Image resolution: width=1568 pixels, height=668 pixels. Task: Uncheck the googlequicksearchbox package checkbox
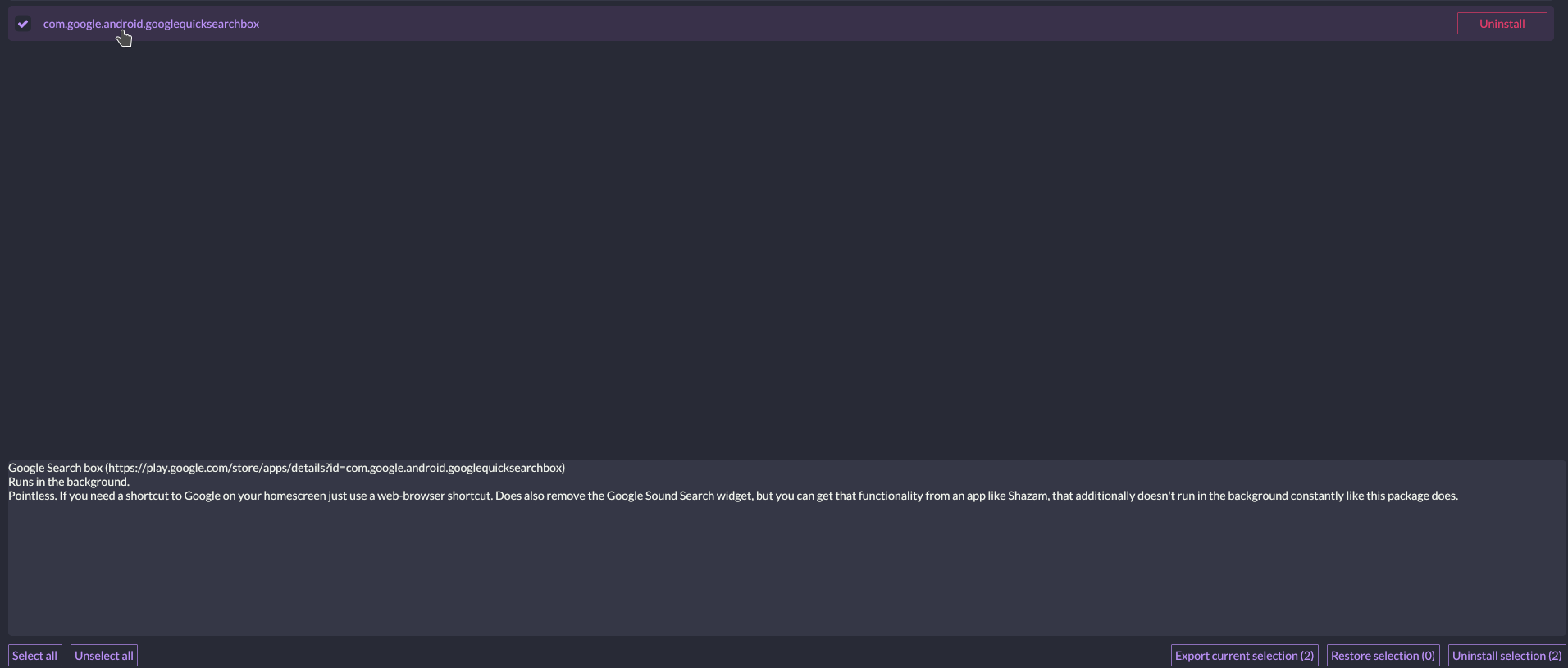point(23,24)
